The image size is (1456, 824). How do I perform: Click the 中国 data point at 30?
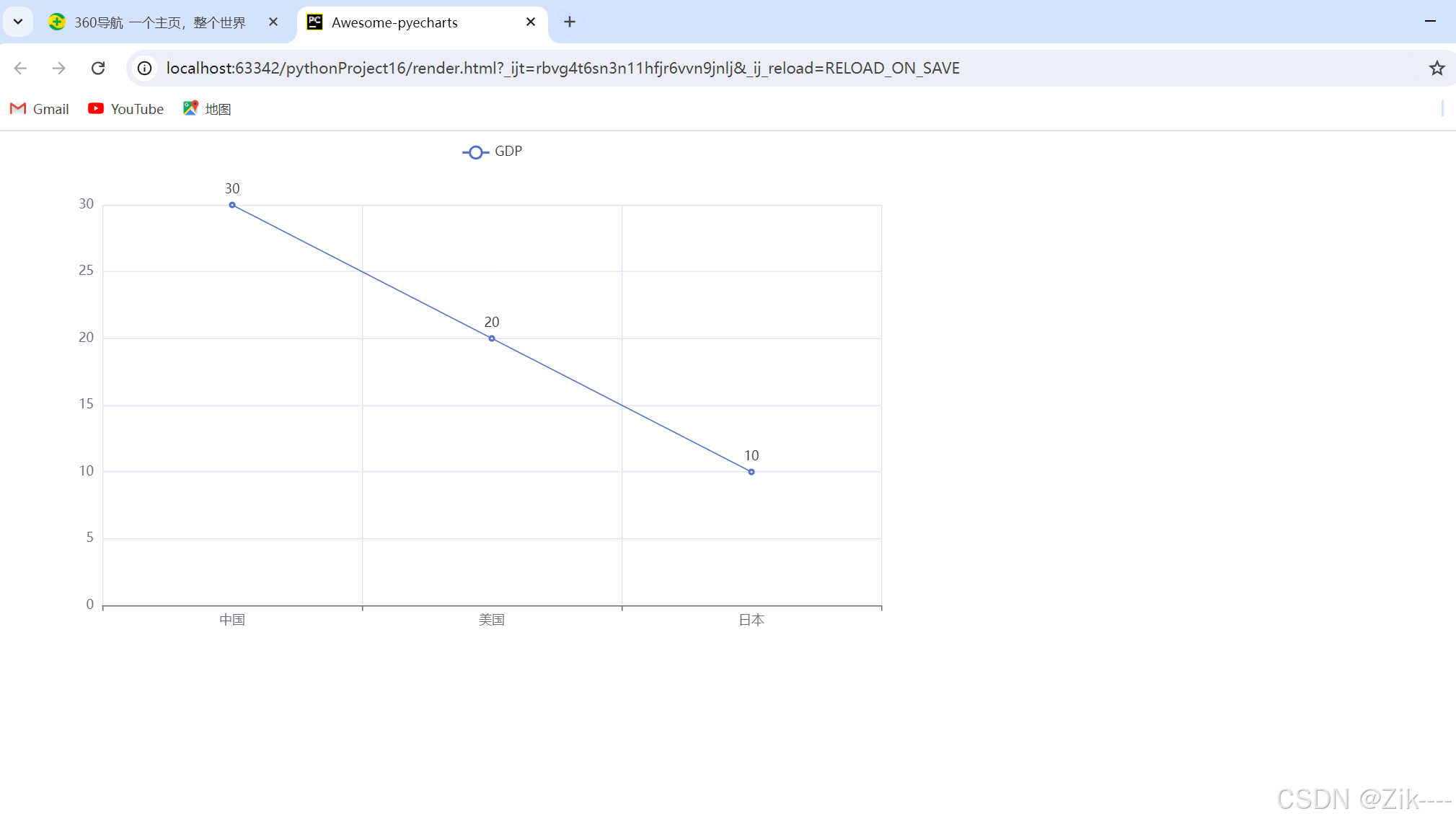(232, 205)
